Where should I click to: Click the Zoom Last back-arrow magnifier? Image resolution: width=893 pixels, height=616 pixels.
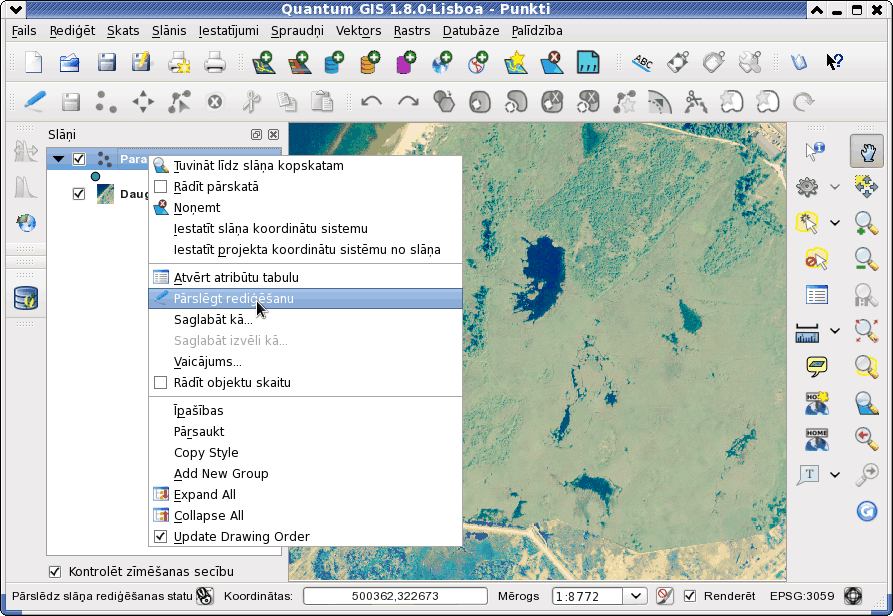pyautogui.click(x=866, y=438)
